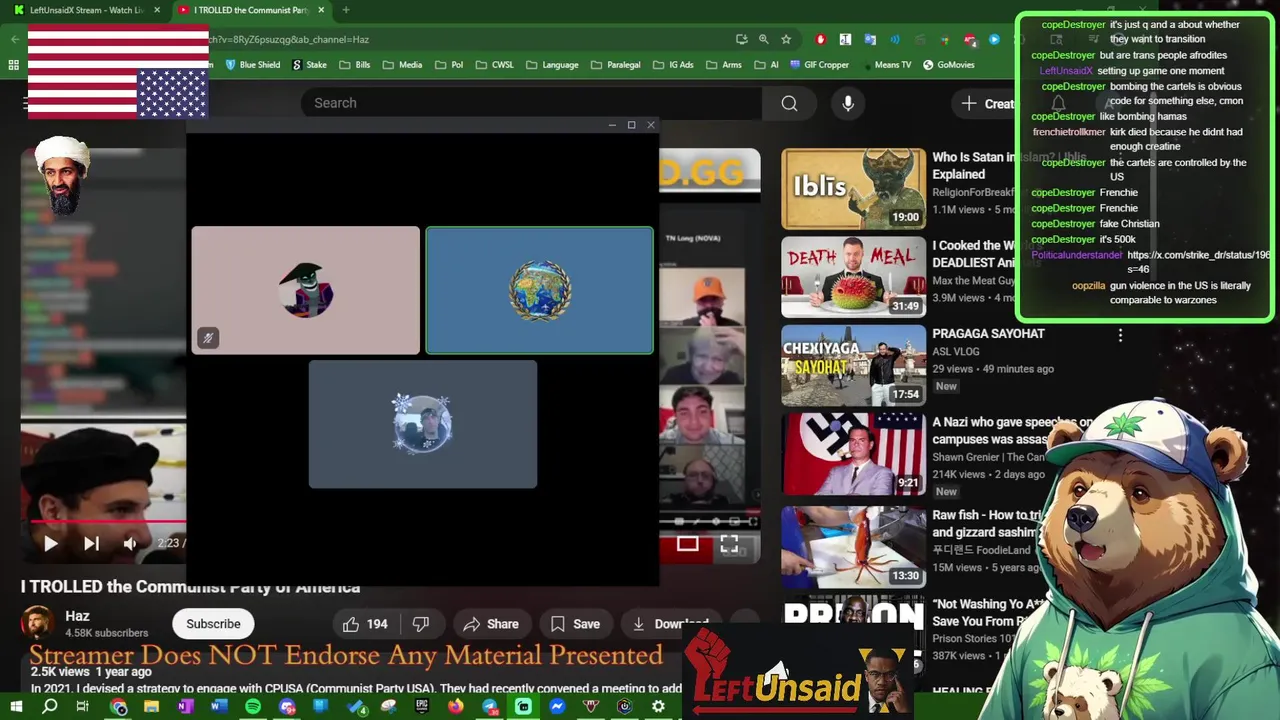
Task: Launch Word from the taskbar
Action: coord(219,707)
